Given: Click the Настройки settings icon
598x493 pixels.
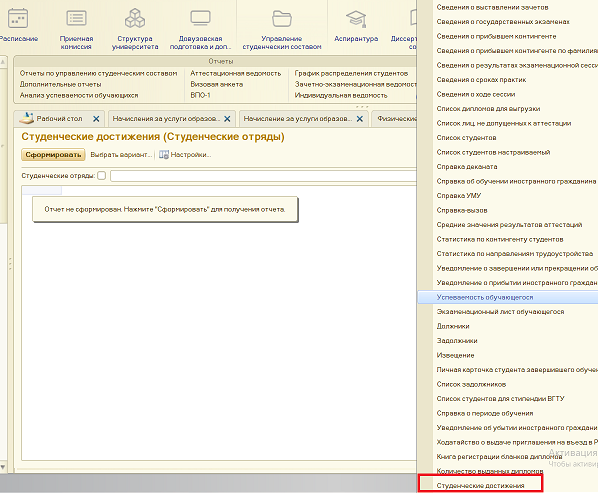Looking at the screenshot, I should tap(164, 154).
